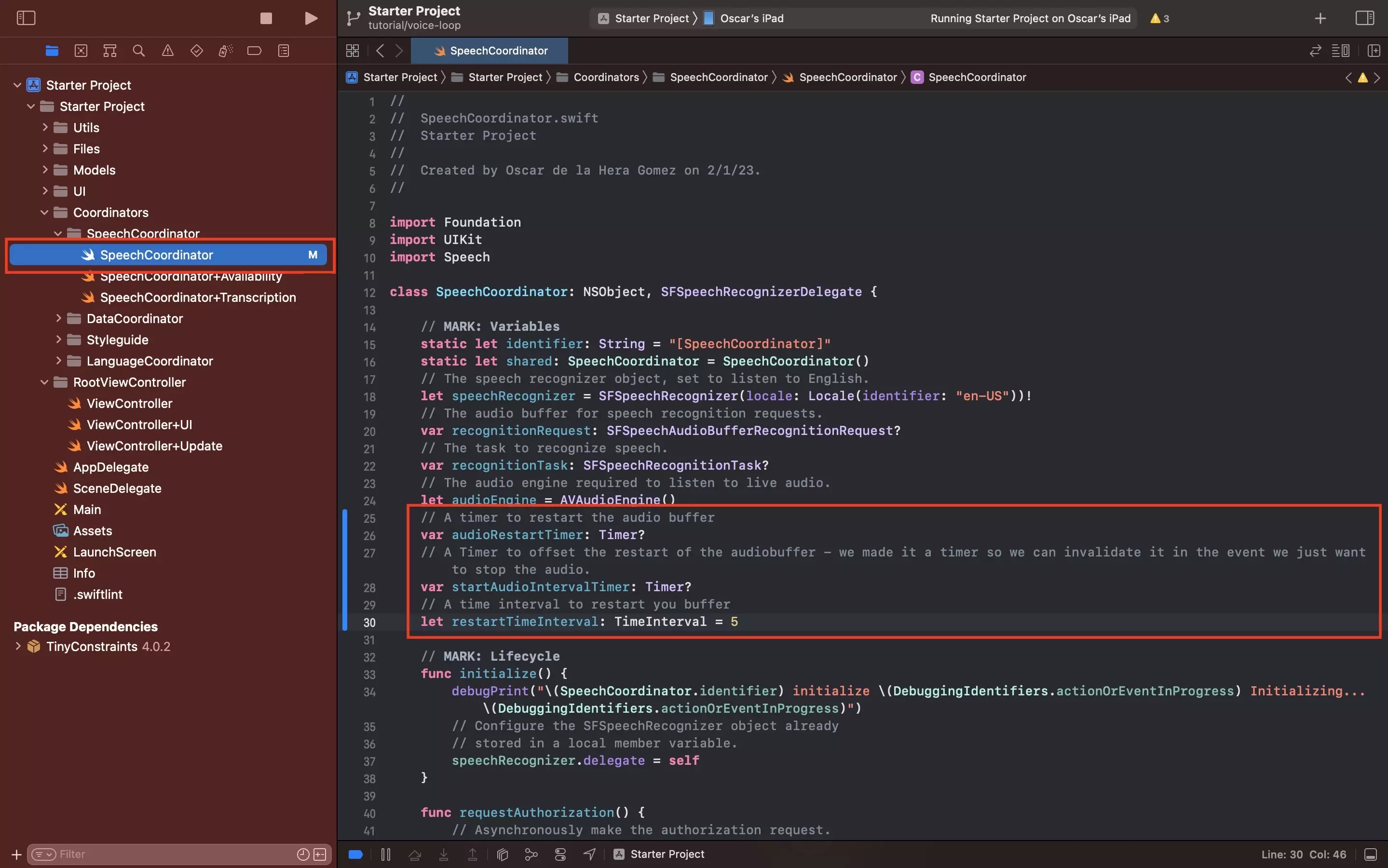This screenshot has height=868, width=1388.
Task: Toggle recent files filter
Action: tap(303, 854)
